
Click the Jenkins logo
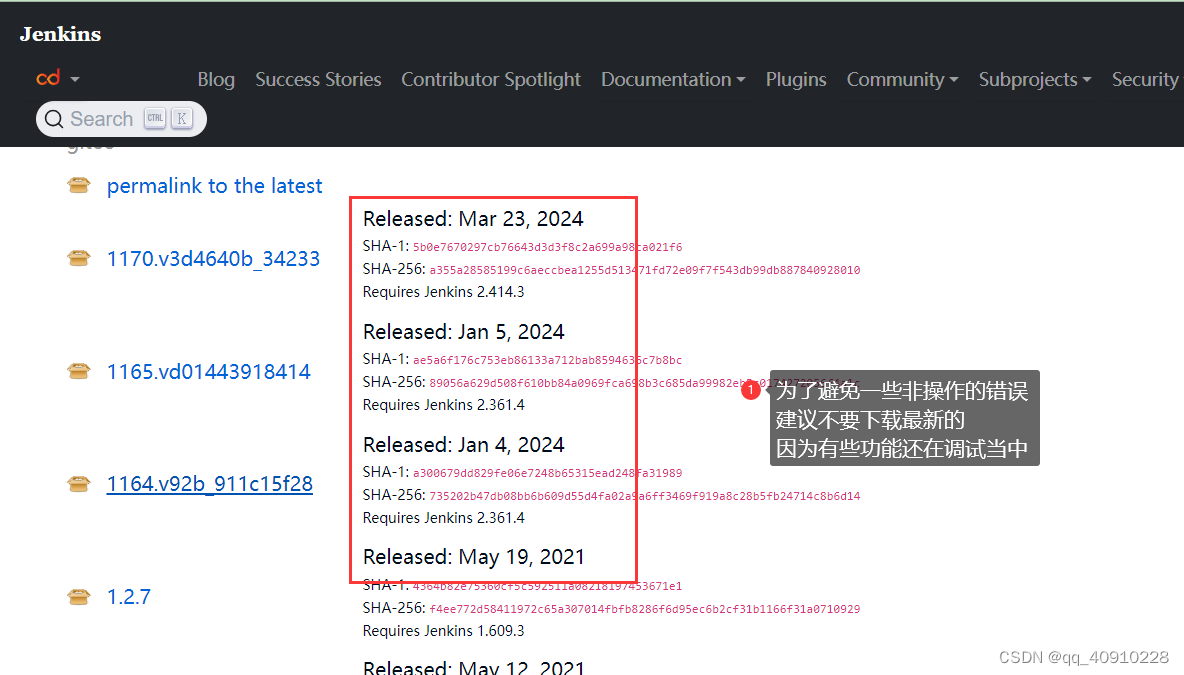(59, 33)
